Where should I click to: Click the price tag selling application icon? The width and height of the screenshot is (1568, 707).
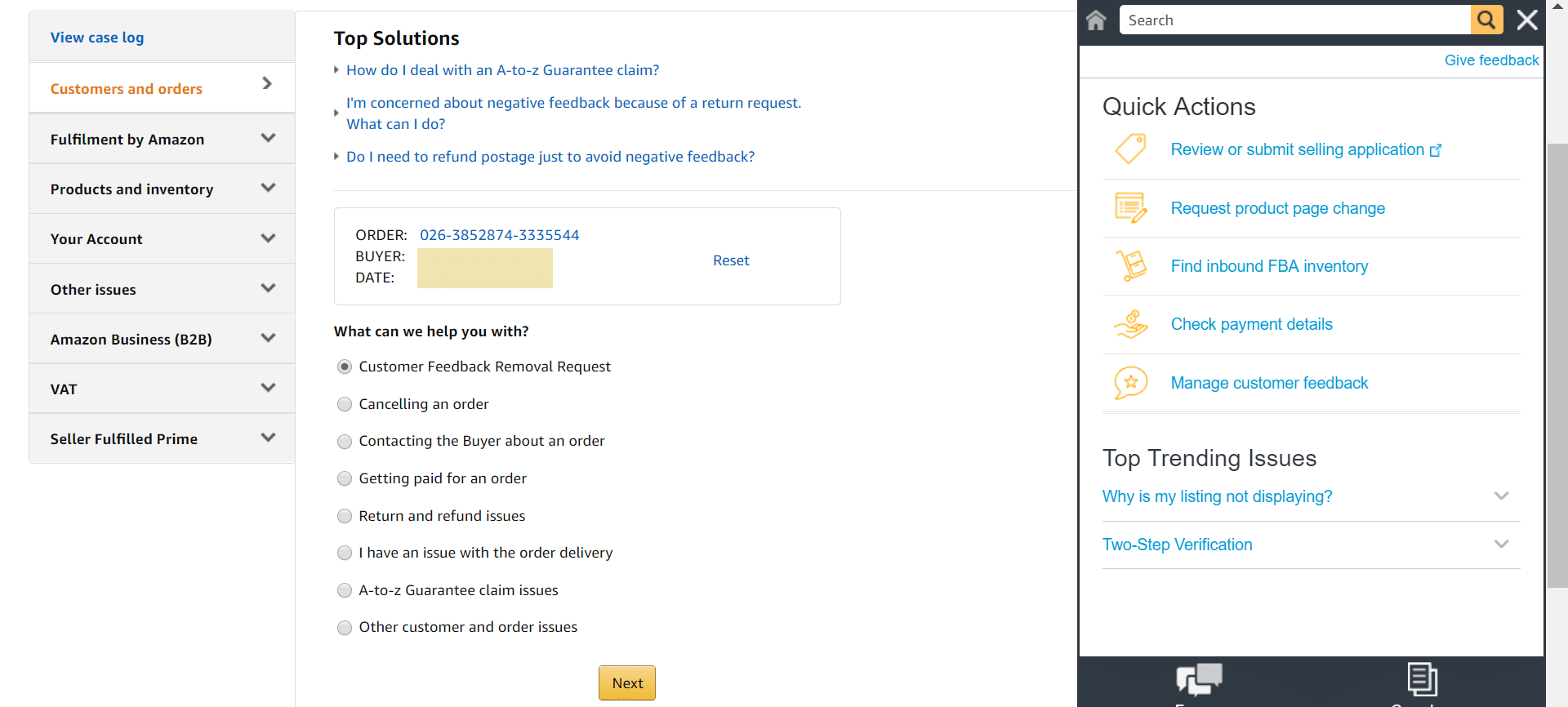click(x=1131, y=149)
